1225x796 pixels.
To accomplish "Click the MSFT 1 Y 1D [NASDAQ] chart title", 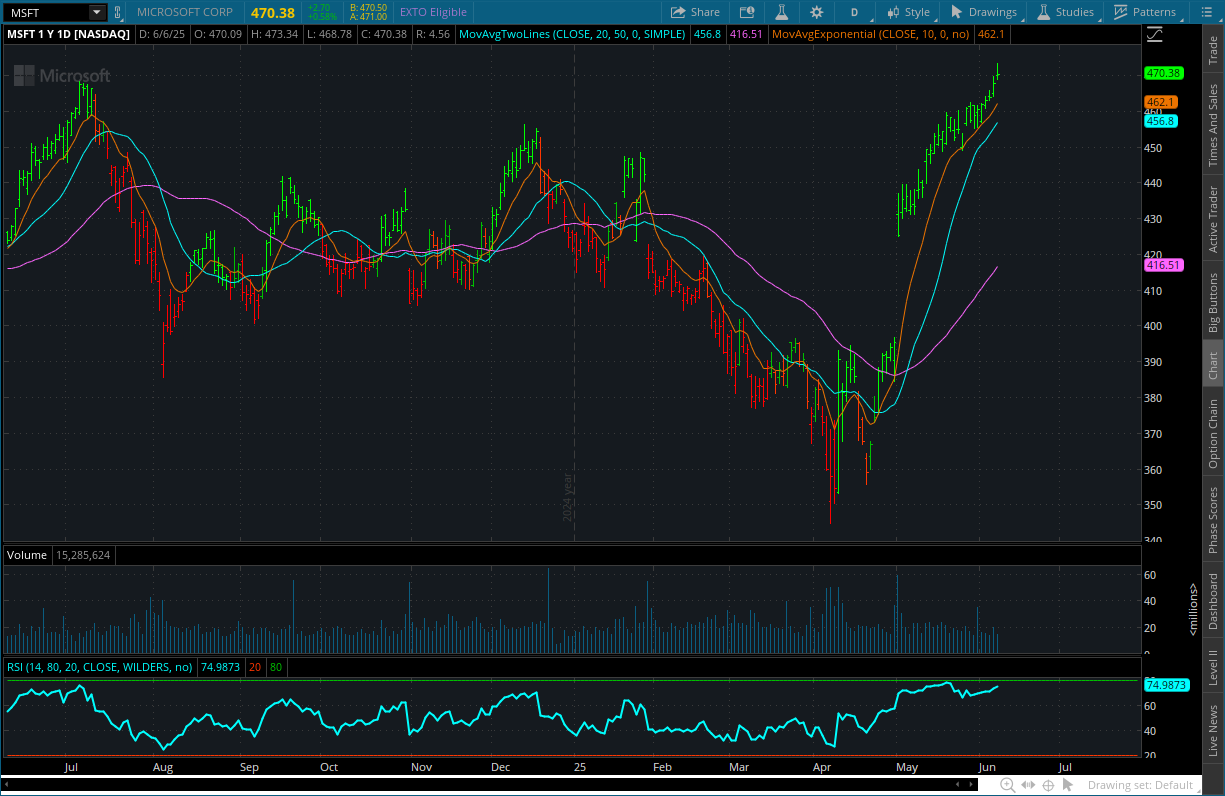I will tap(68, 34).
